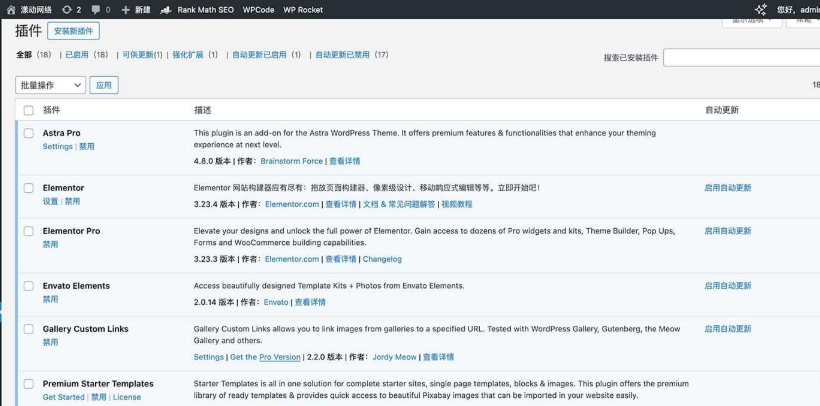Check the Envato Elements plugin checkbox

(x=29, y=286)
